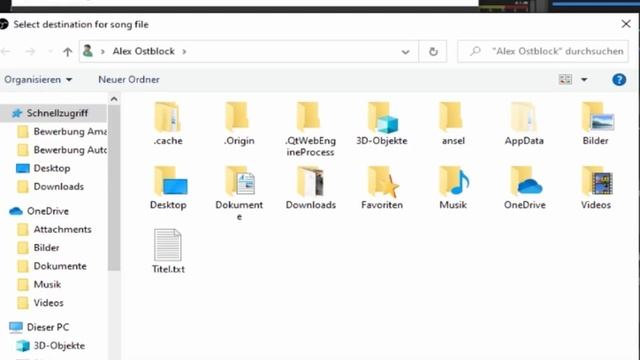This screenshot has width=640, height=360.
Task: Open the 3D-Objekte folder in file pane
Action: coord(382,118)
